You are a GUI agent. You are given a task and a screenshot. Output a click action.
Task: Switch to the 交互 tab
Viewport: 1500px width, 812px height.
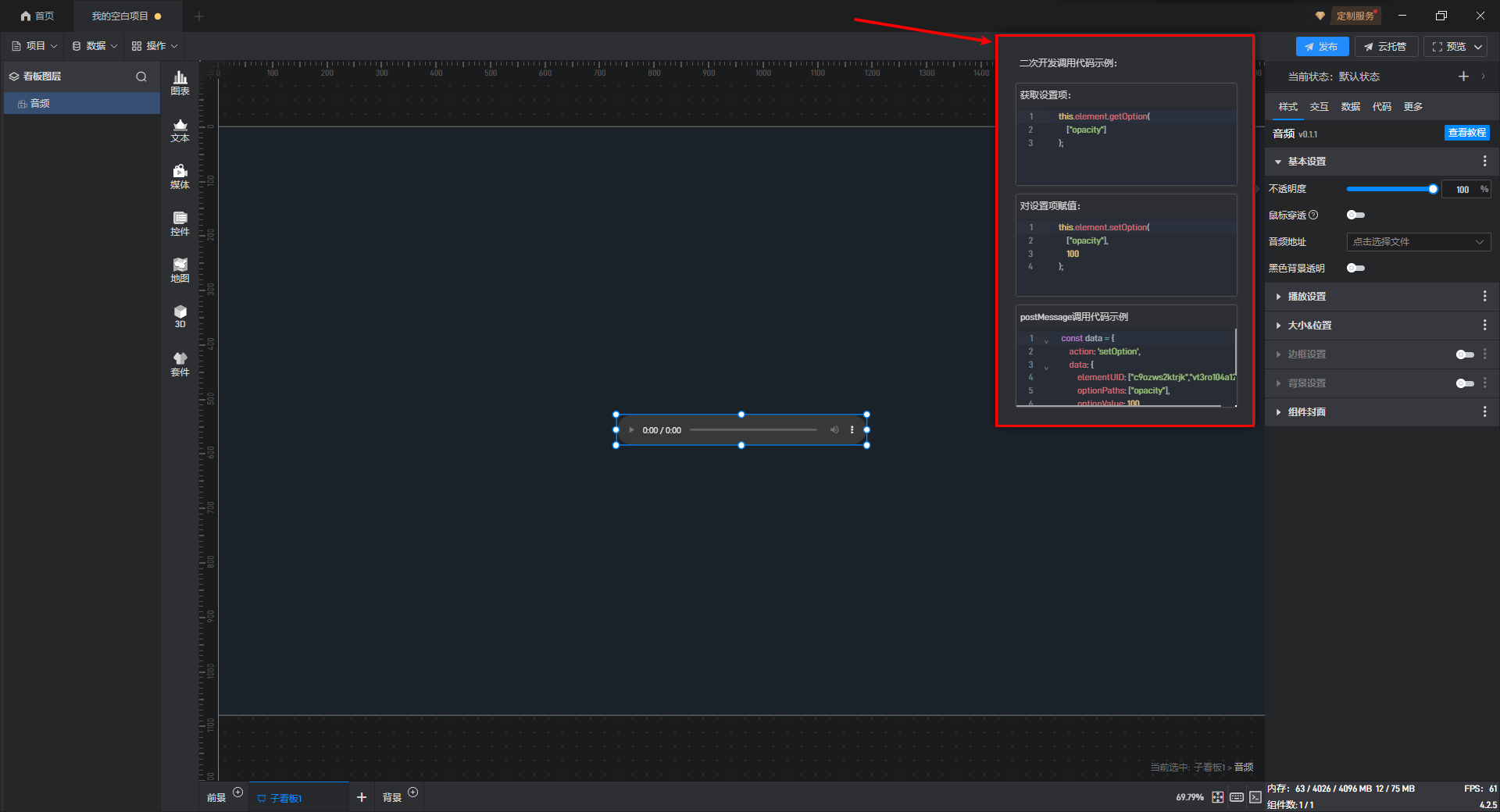(1319, 107)
